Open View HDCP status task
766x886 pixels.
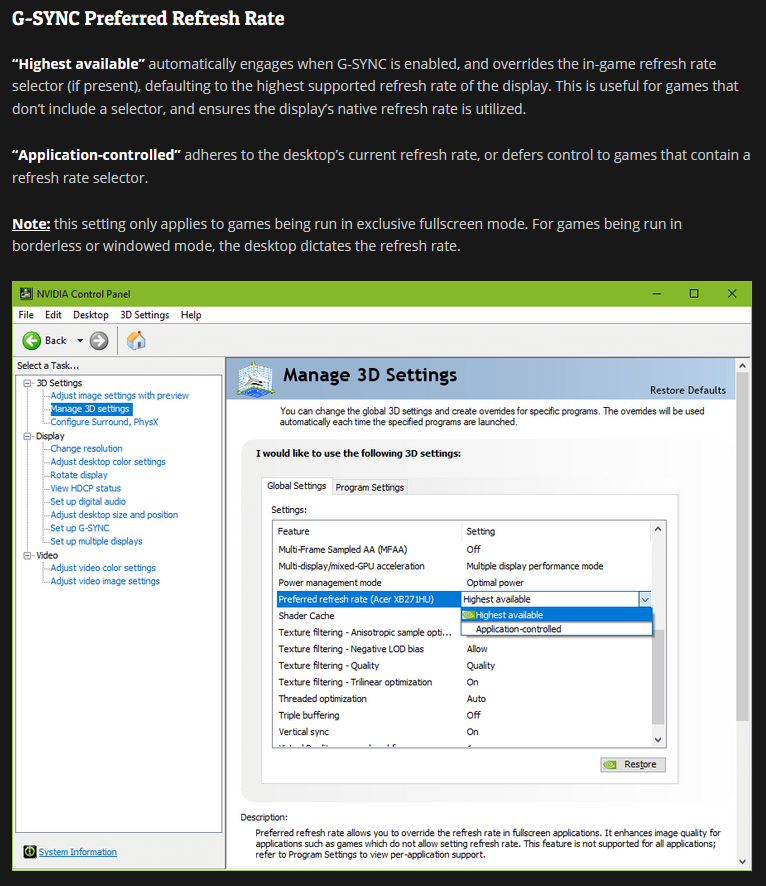85,488
